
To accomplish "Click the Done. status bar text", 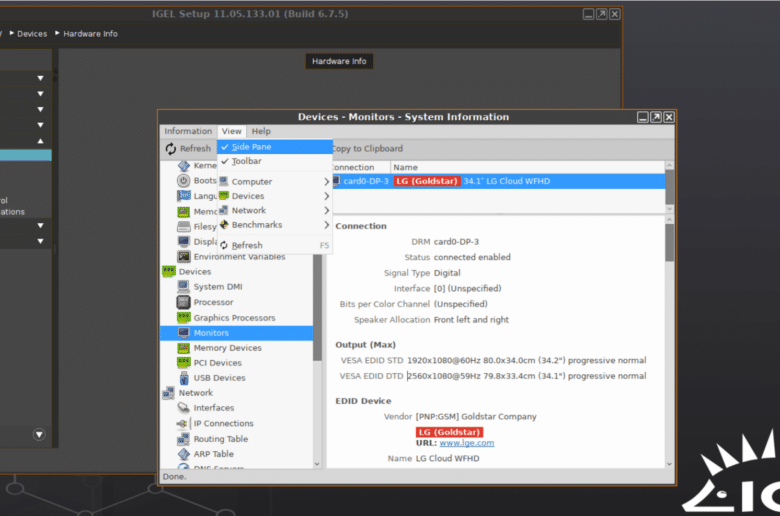I will (x=174, y=477).
